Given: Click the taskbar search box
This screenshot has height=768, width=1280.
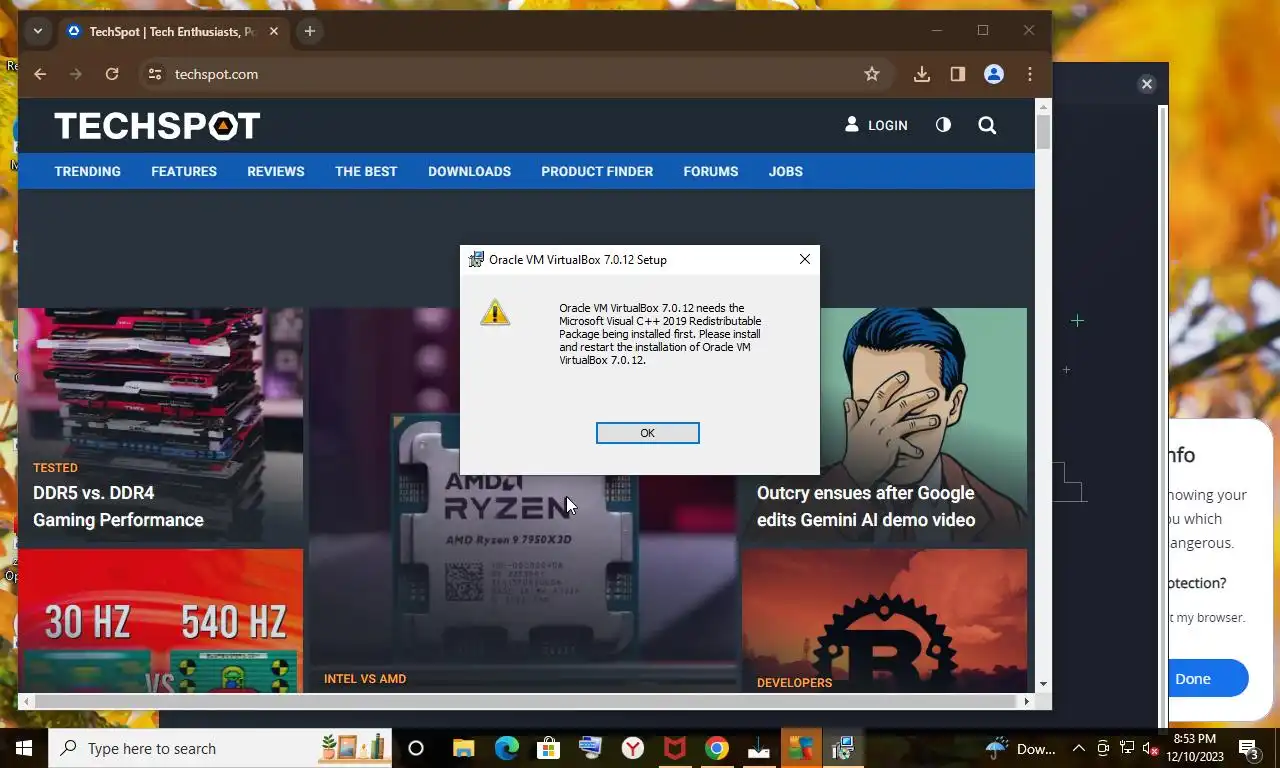Looking at the screenshot, I should (220, 748).
